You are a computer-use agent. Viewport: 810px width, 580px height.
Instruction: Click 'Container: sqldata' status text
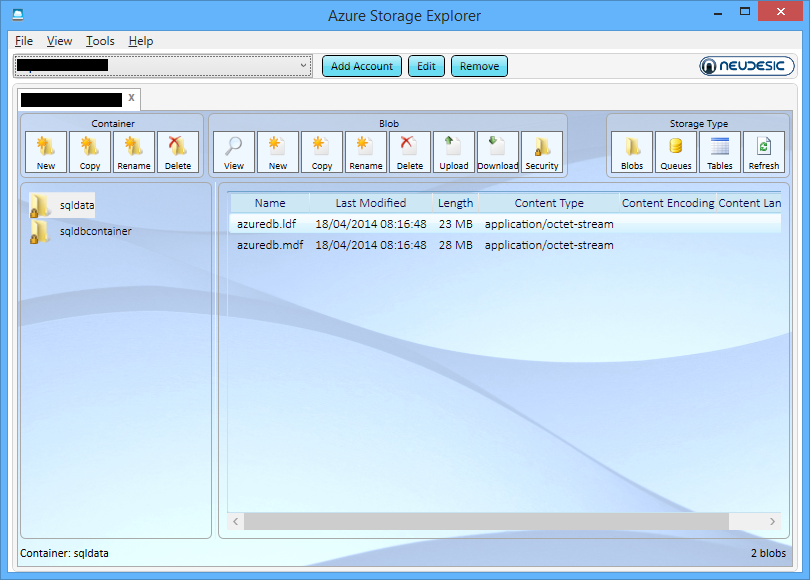64,553
